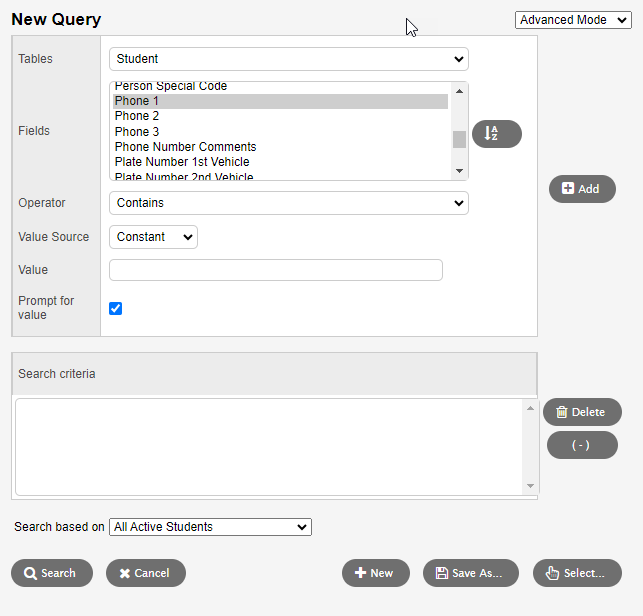Click the Fields list scrollbar thumb
The image size is (643, 616).
[x=459, y=139]
